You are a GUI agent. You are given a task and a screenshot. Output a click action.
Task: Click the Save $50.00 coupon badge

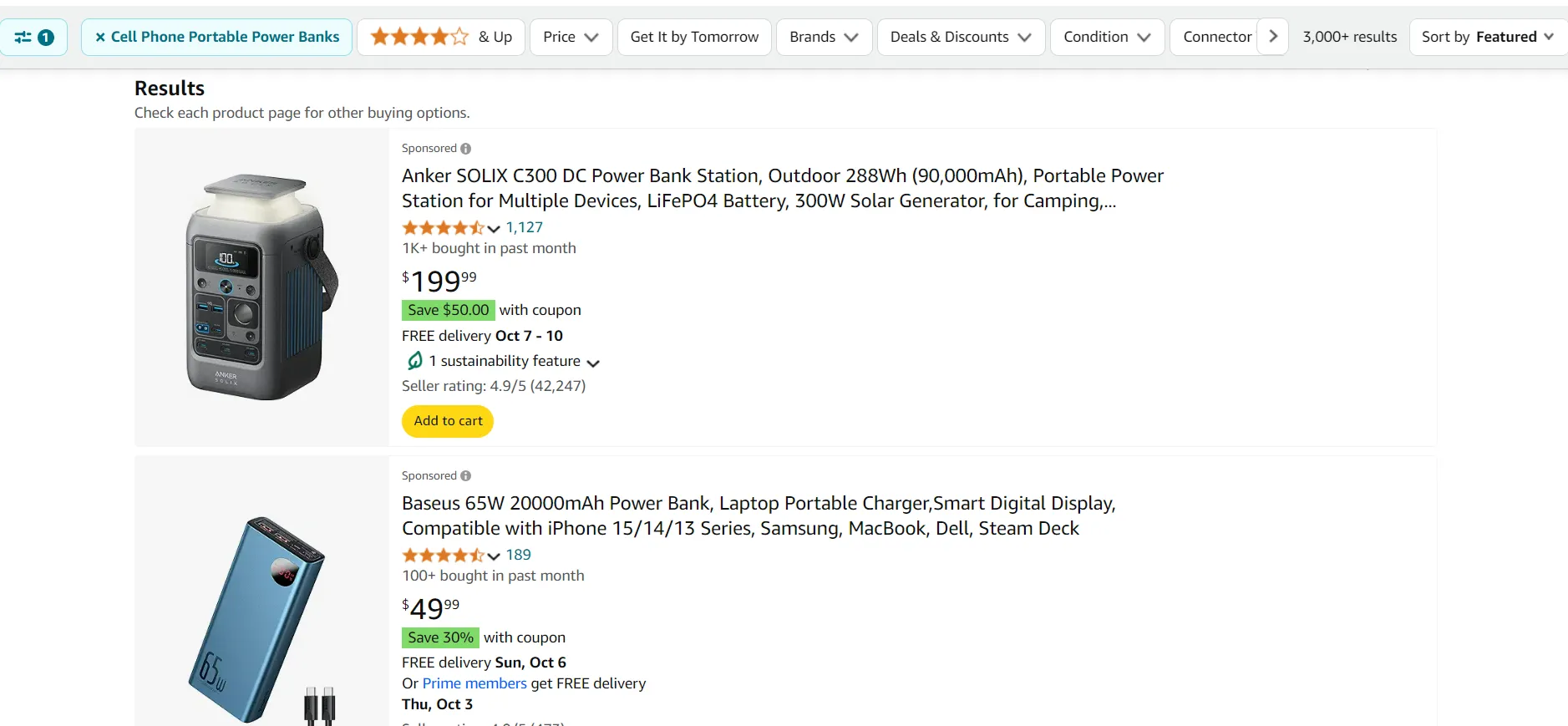pos(448,309)
